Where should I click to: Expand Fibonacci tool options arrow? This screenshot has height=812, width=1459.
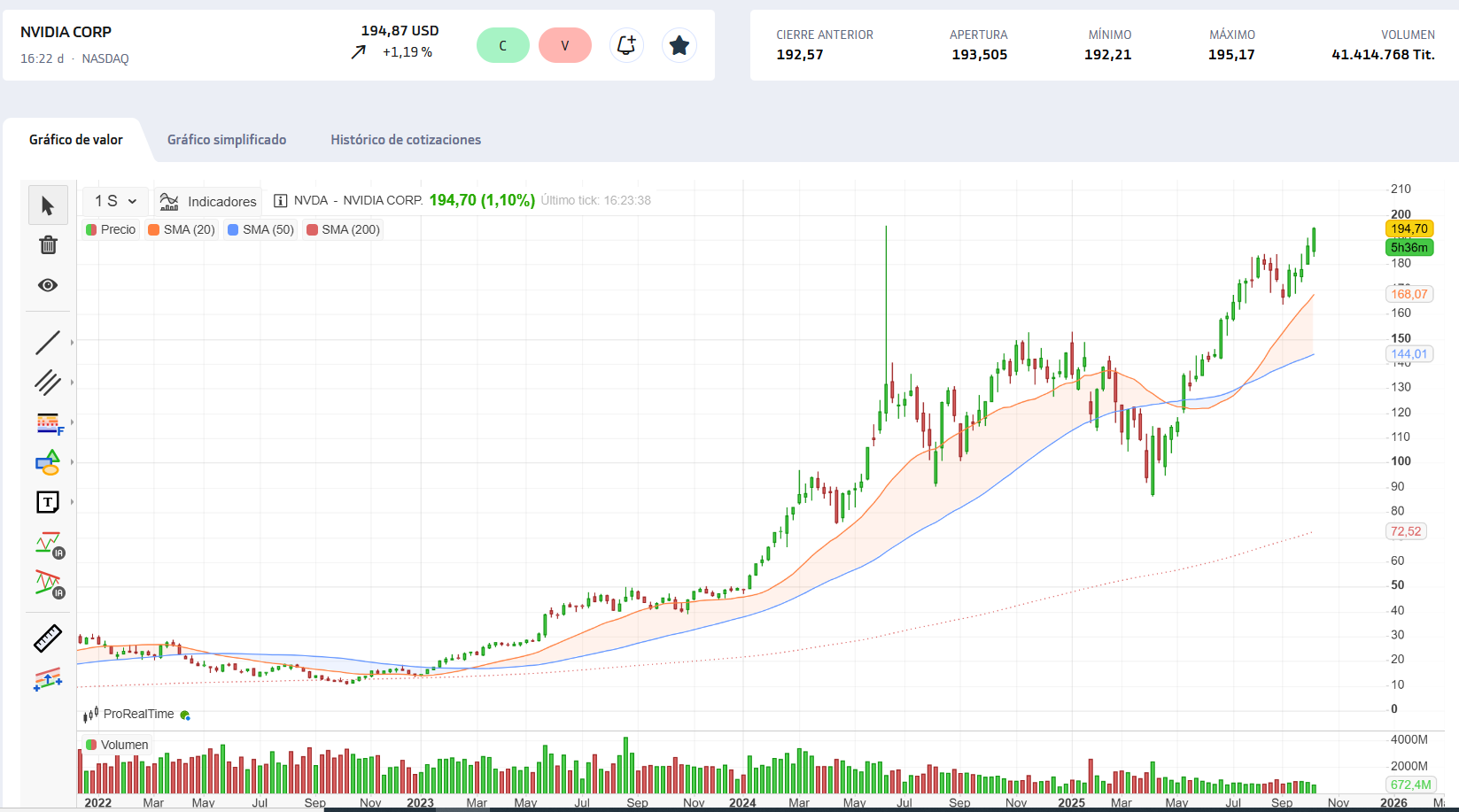tap(72, 422)
